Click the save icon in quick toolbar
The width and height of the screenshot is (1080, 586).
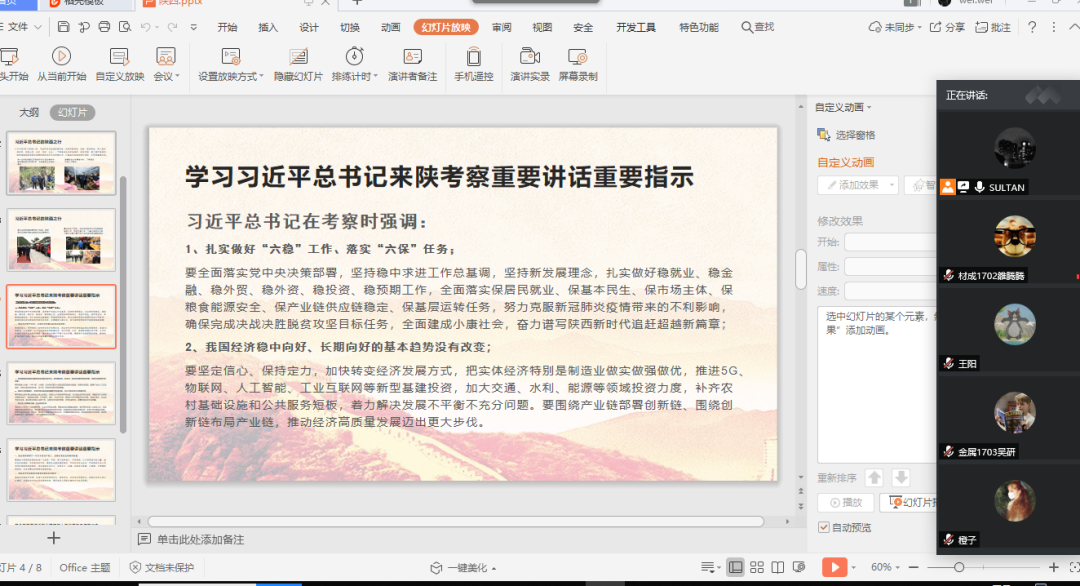pyautogui.click(x=64, y=27)
